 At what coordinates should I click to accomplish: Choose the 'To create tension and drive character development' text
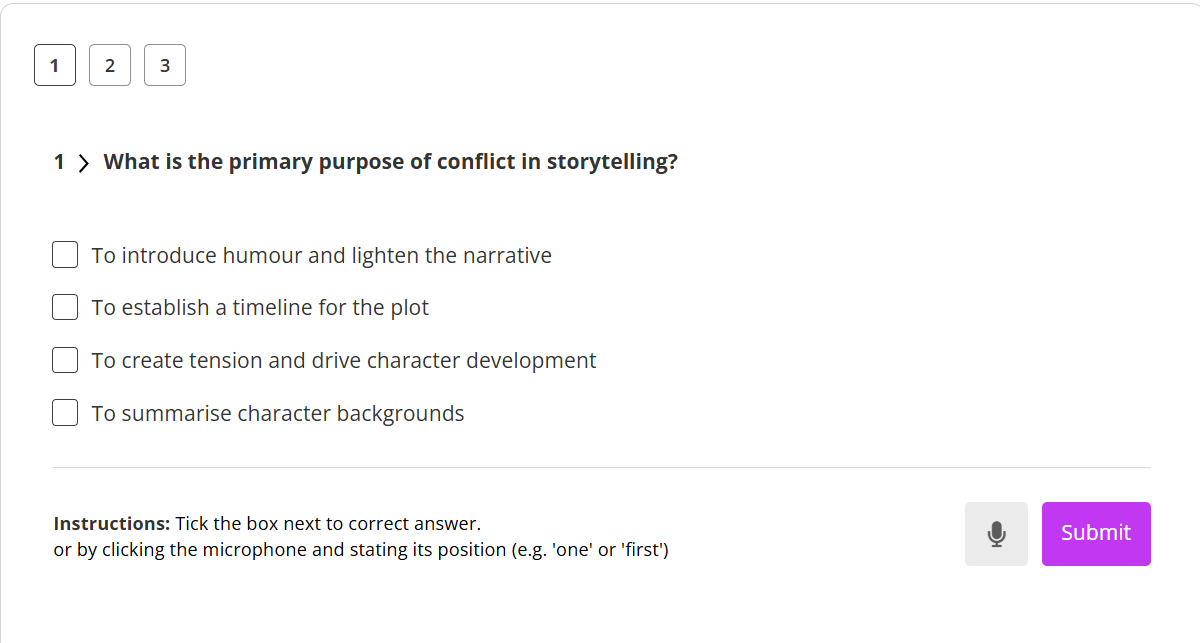point(344,360)
